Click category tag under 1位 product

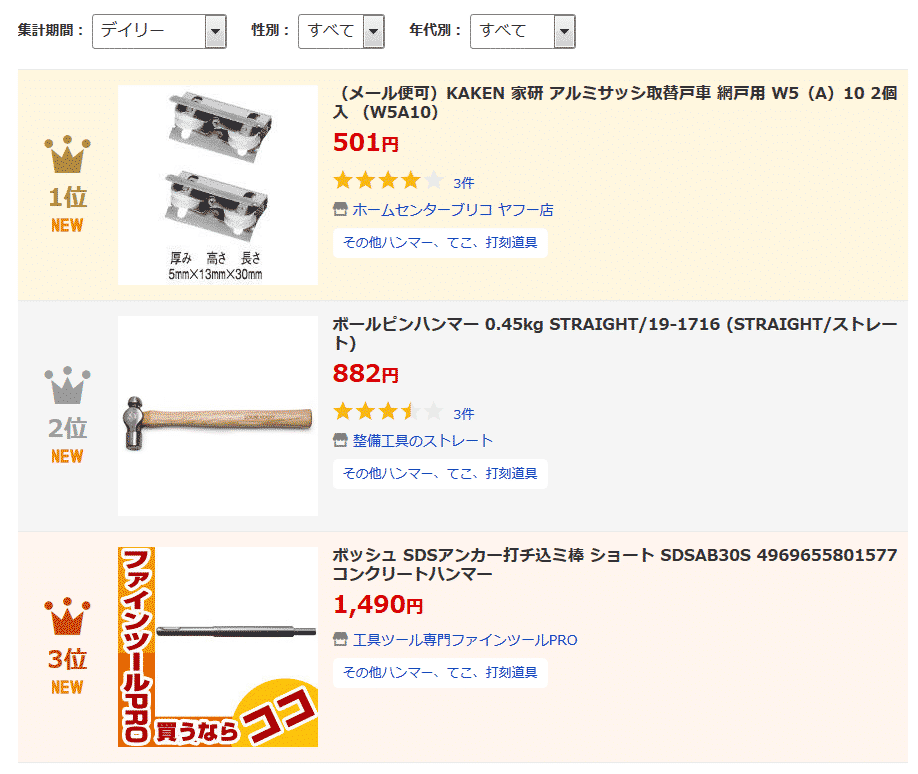440,242
